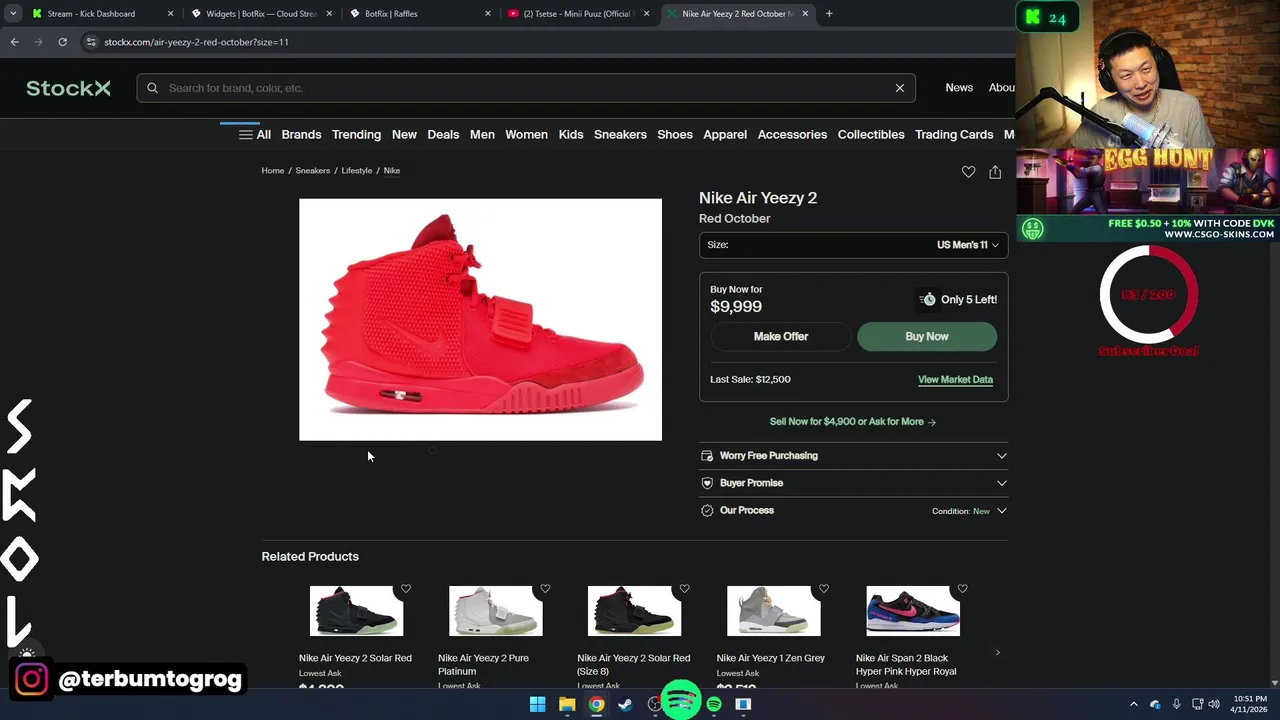Open Nike Air Span 2 Hyper Royal thumbnail
This screenshot has height=720, width=1280.
click(913, 611)
